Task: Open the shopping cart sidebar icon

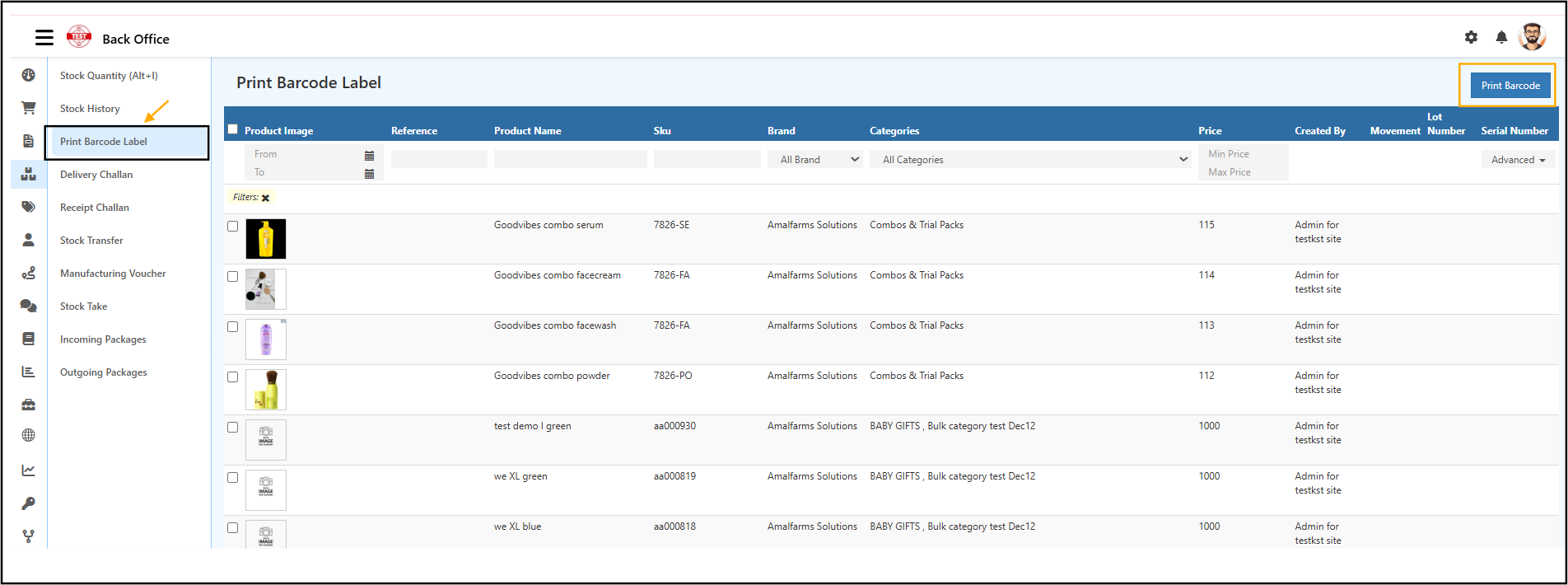Action: pyautogui.click(x=29, y=108)
